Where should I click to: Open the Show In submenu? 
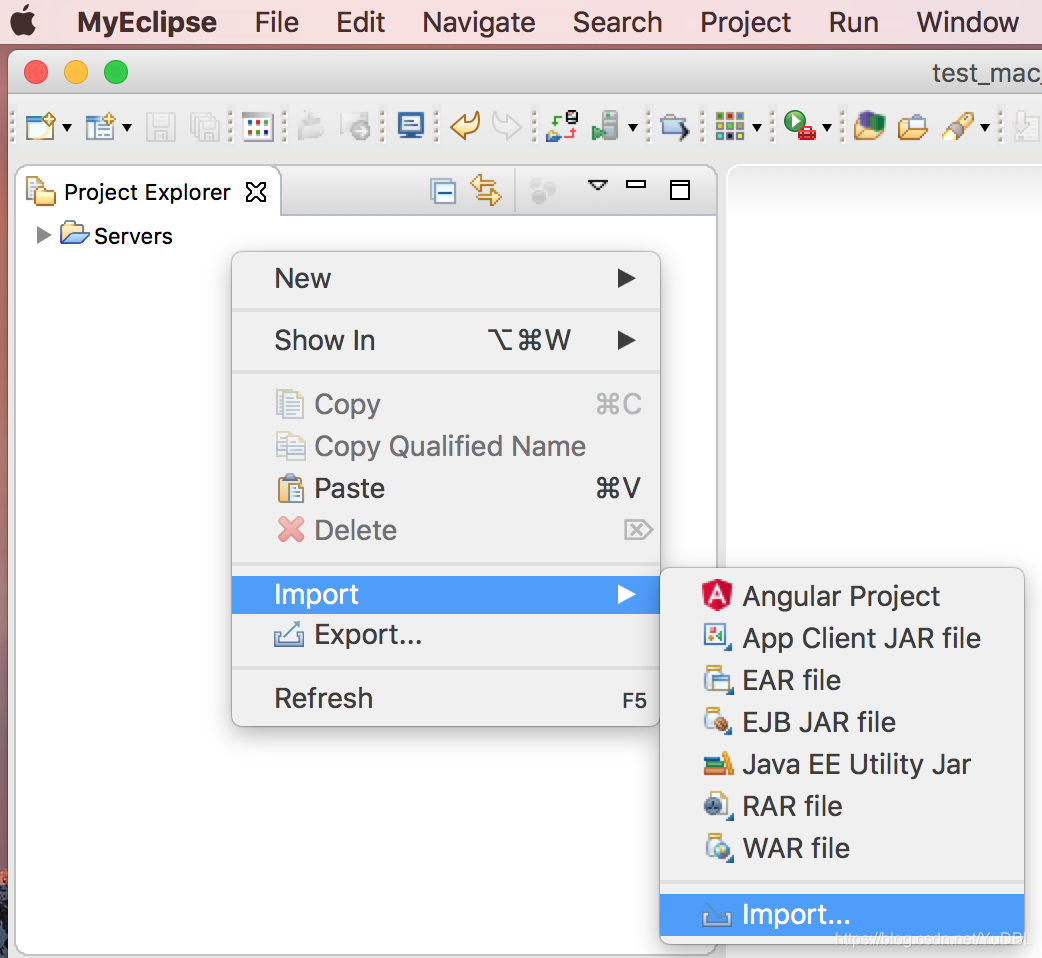coord(446,340)
